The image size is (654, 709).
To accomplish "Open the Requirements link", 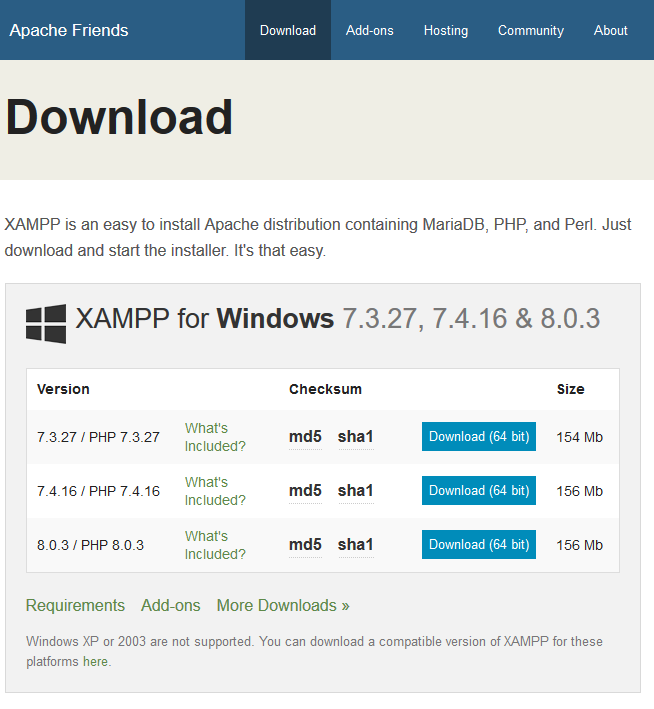I will 75,605.
